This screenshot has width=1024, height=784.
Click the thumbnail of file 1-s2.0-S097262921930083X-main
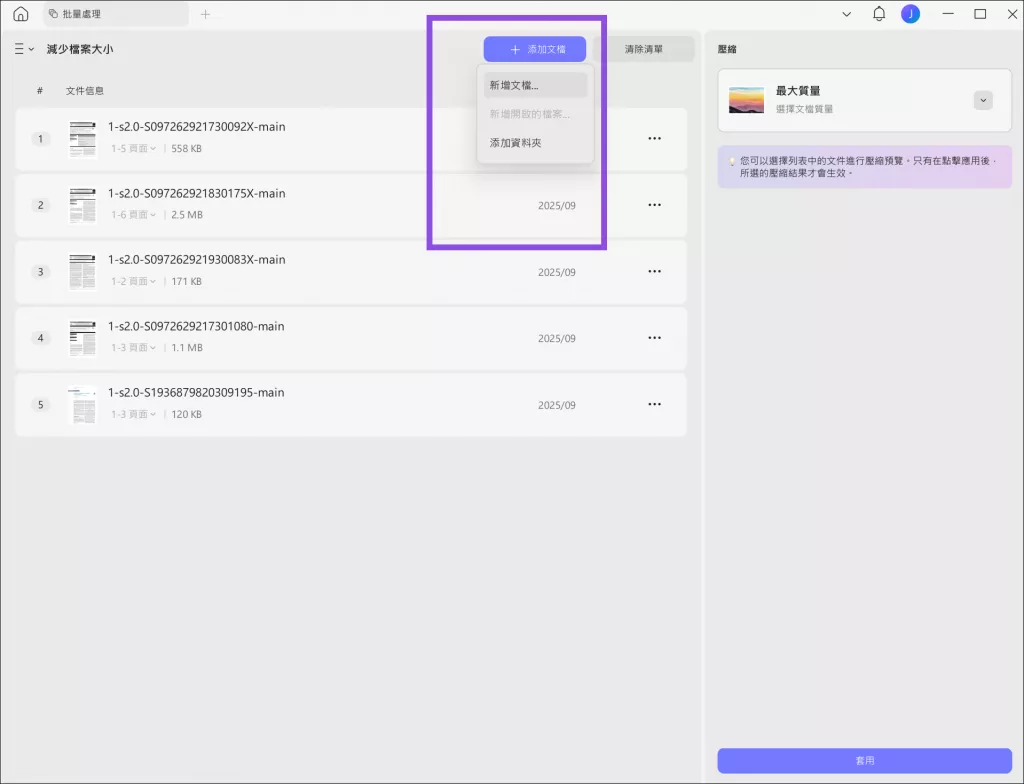82,271
